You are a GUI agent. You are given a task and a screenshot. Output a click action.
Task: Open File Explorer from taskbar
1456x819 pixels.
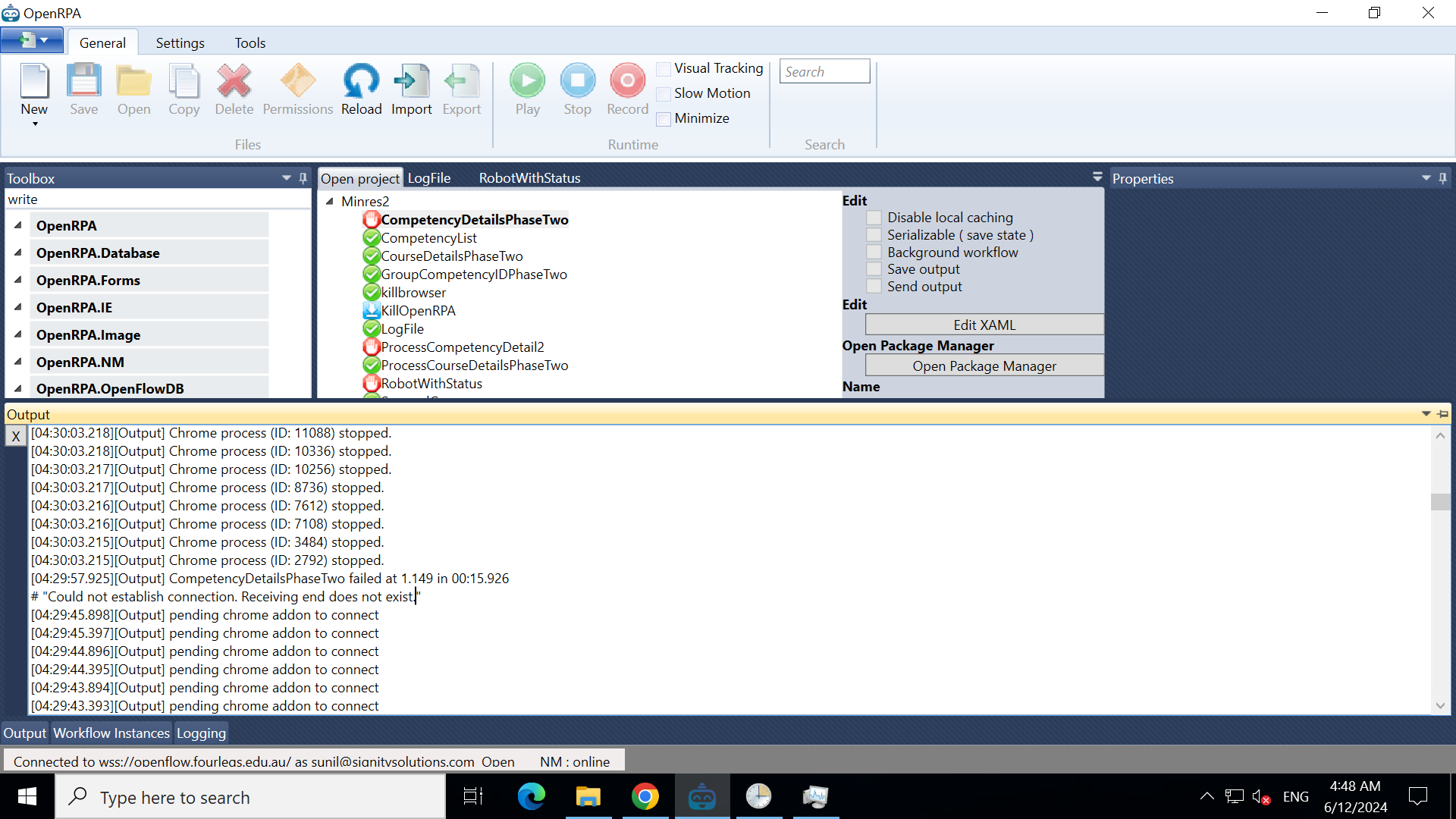pos(588,796)
